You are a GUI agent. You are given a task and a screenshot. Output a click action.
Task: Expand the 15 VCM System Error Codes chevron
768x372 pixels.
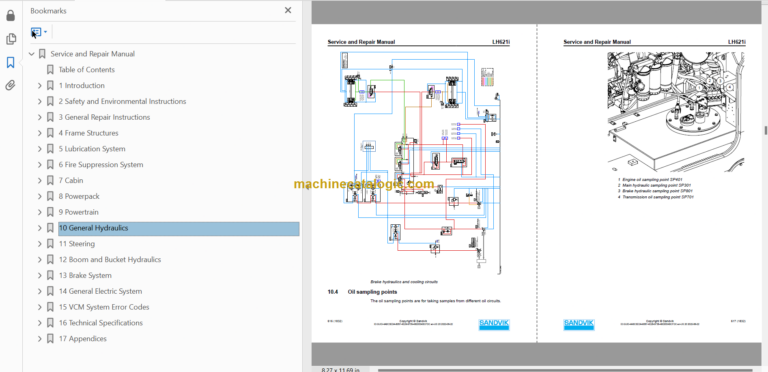coord(40,307)
